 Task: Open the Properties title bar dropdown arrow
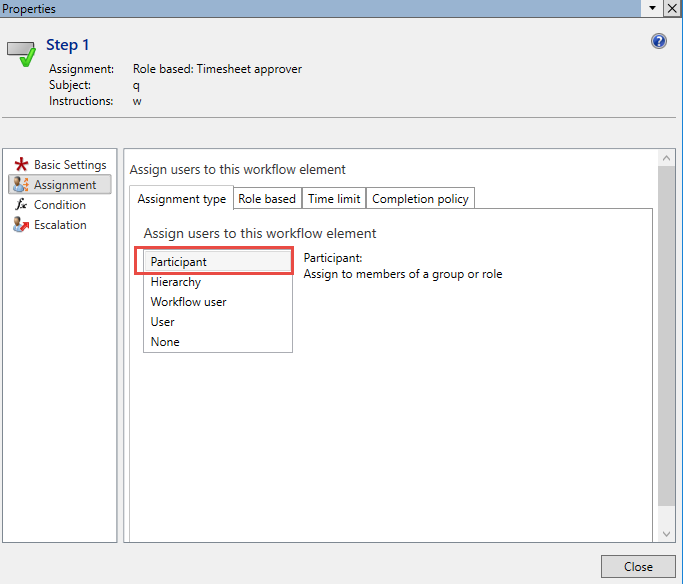(653, 8)
